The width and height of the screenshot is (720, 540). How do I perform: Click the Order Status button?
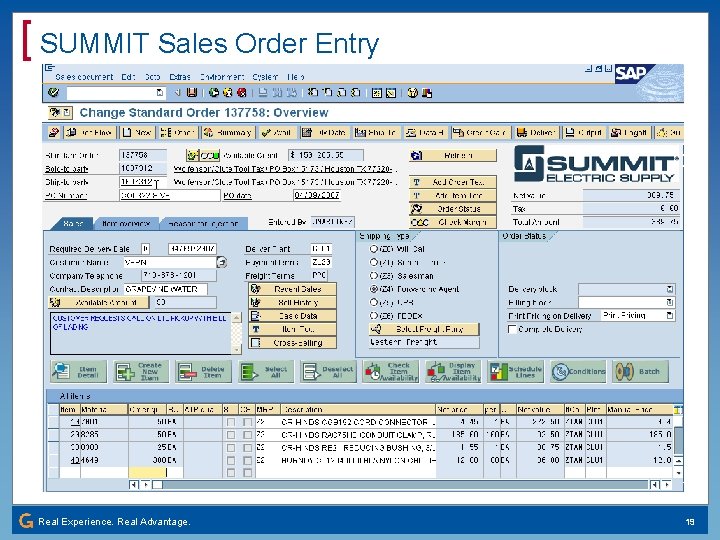pyautogui.click(x=453, y=208)
